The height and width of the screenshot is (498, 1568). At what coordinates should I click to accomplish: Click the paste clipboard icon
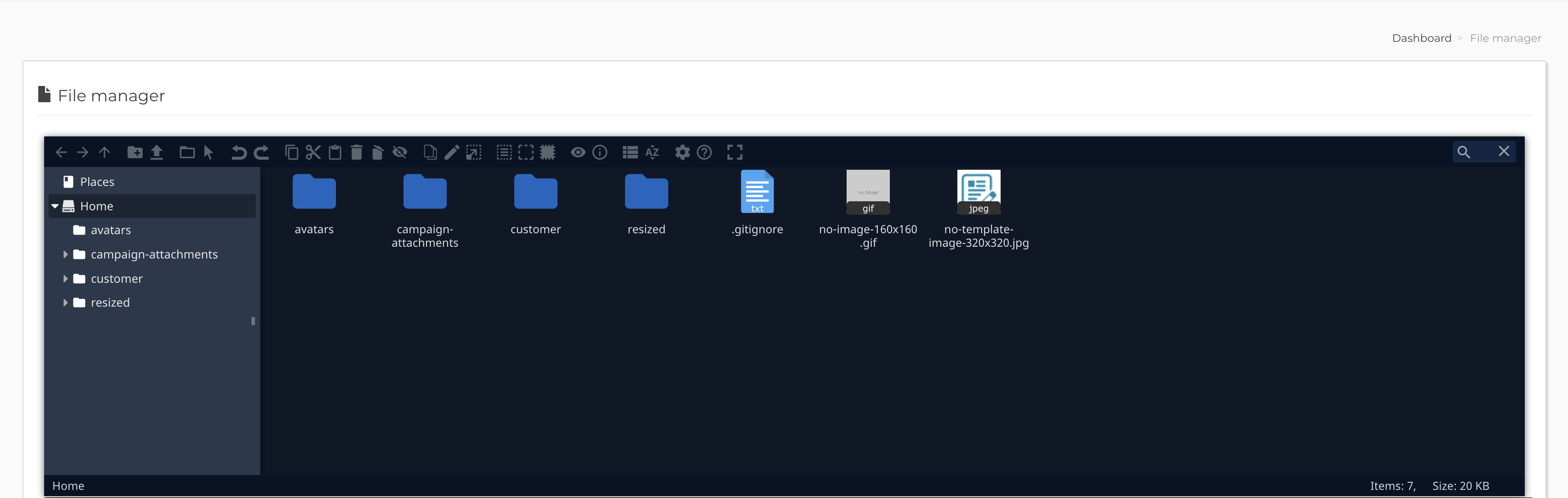(x=335, y=152)
